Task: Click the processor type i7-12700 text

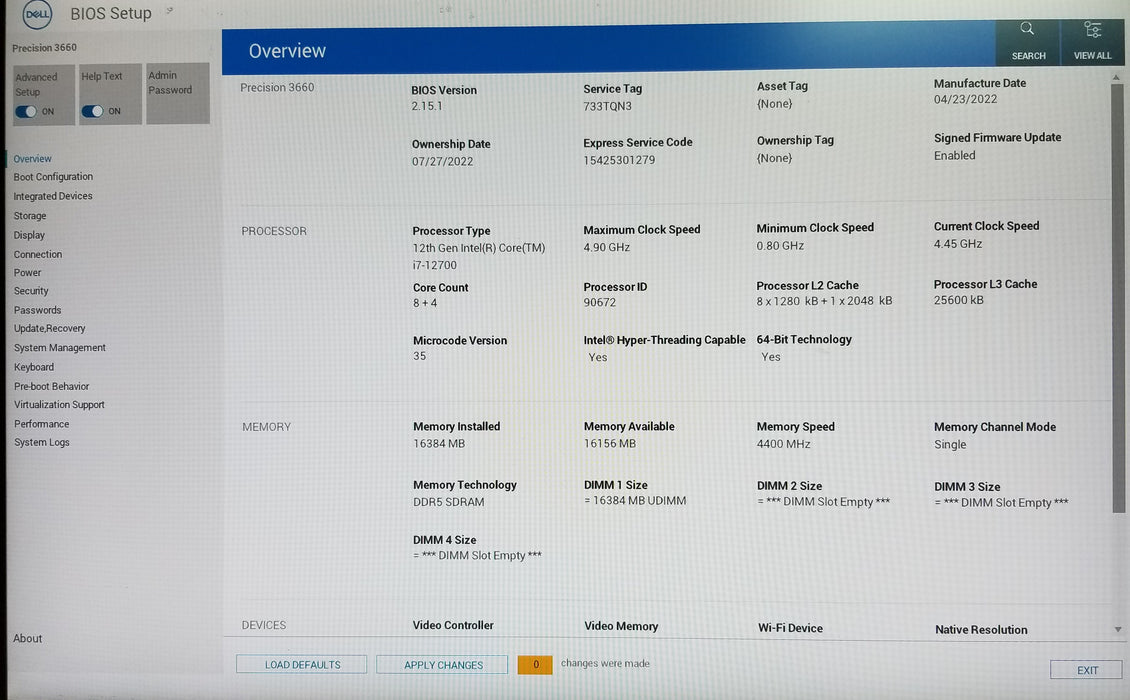Action: point(435,265)
